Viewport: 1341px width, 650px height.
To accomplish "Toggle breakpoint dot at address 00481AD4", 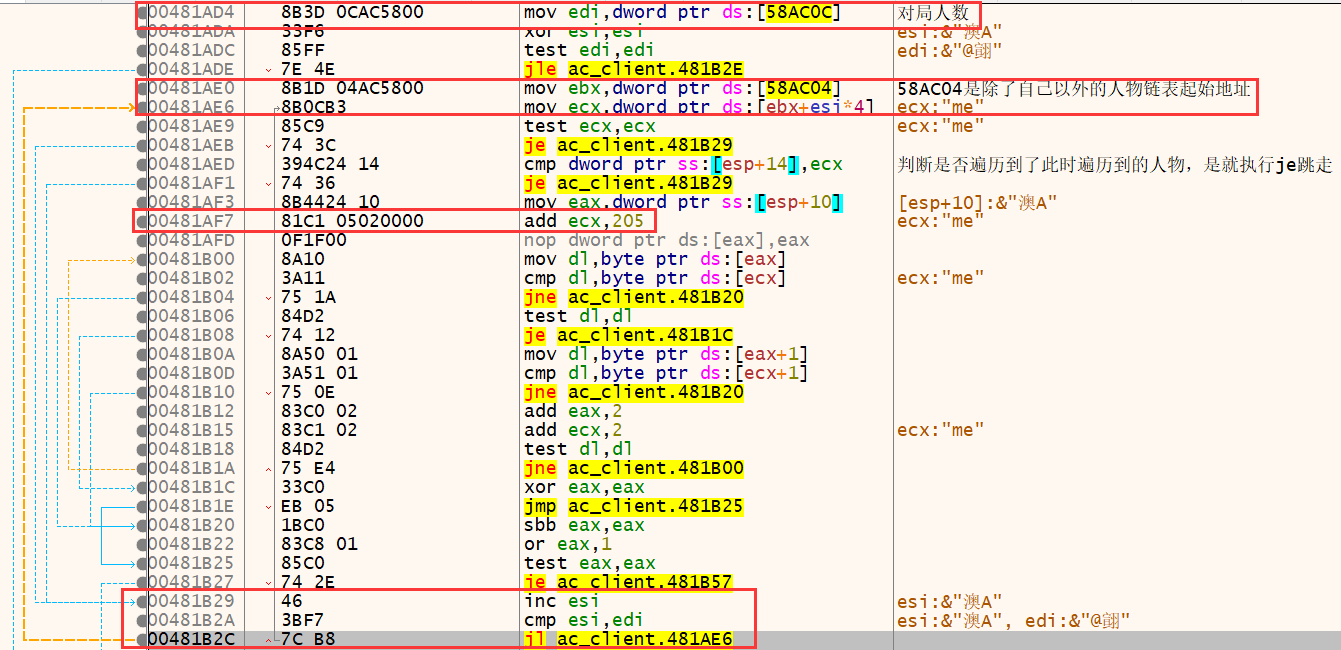I will pos(143,12).
